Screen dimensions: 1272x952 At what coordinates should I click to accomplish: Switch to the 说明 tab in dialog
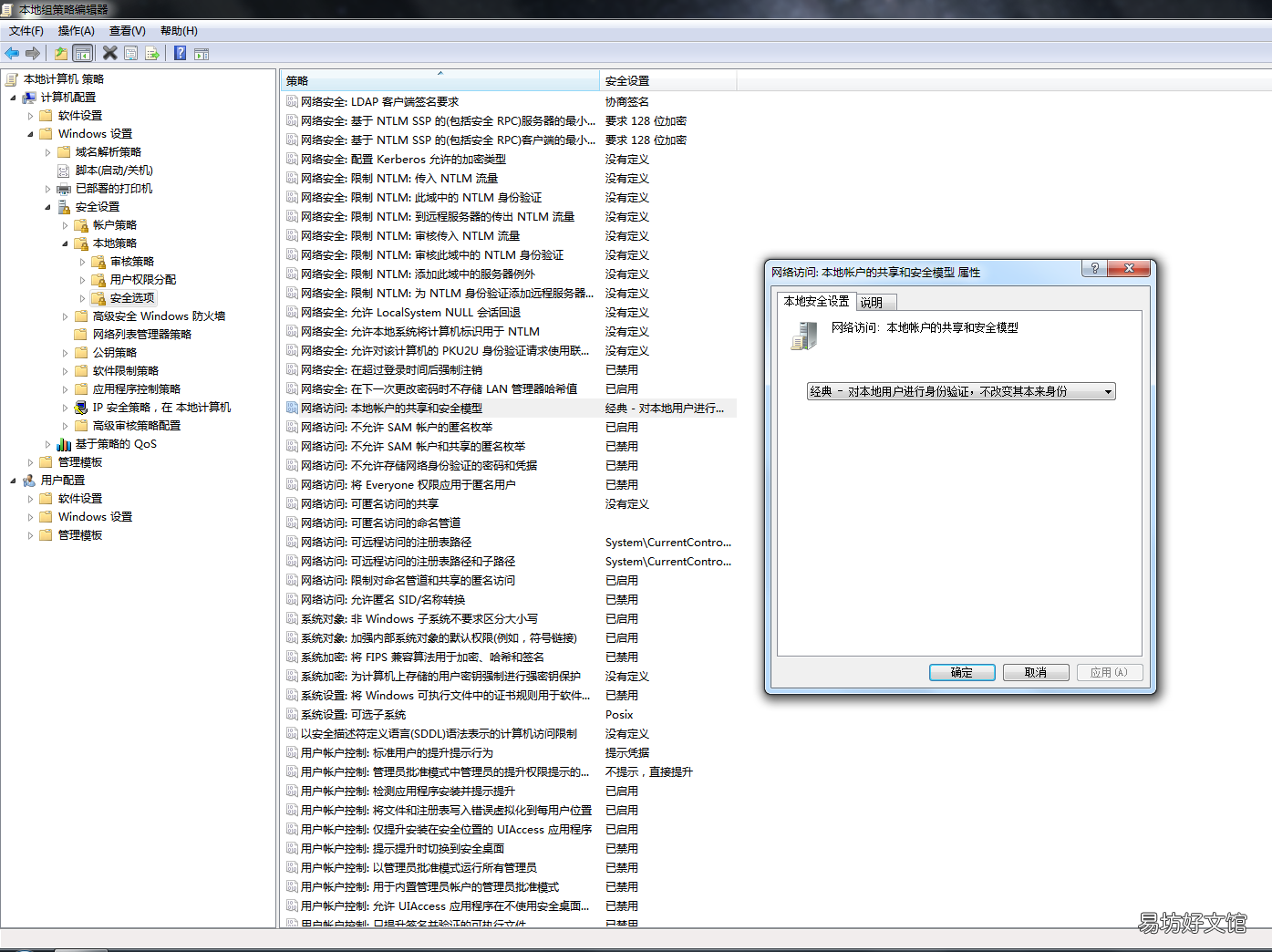click(877, 303)
